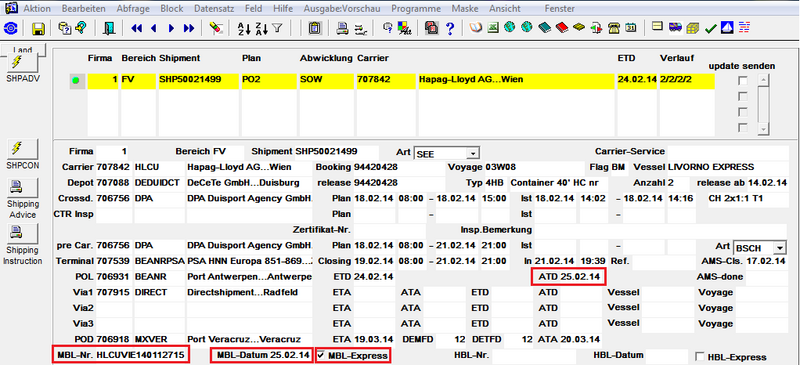
Task: Tick the fourth update senden checkbox
Action: (x=743, y=127)
